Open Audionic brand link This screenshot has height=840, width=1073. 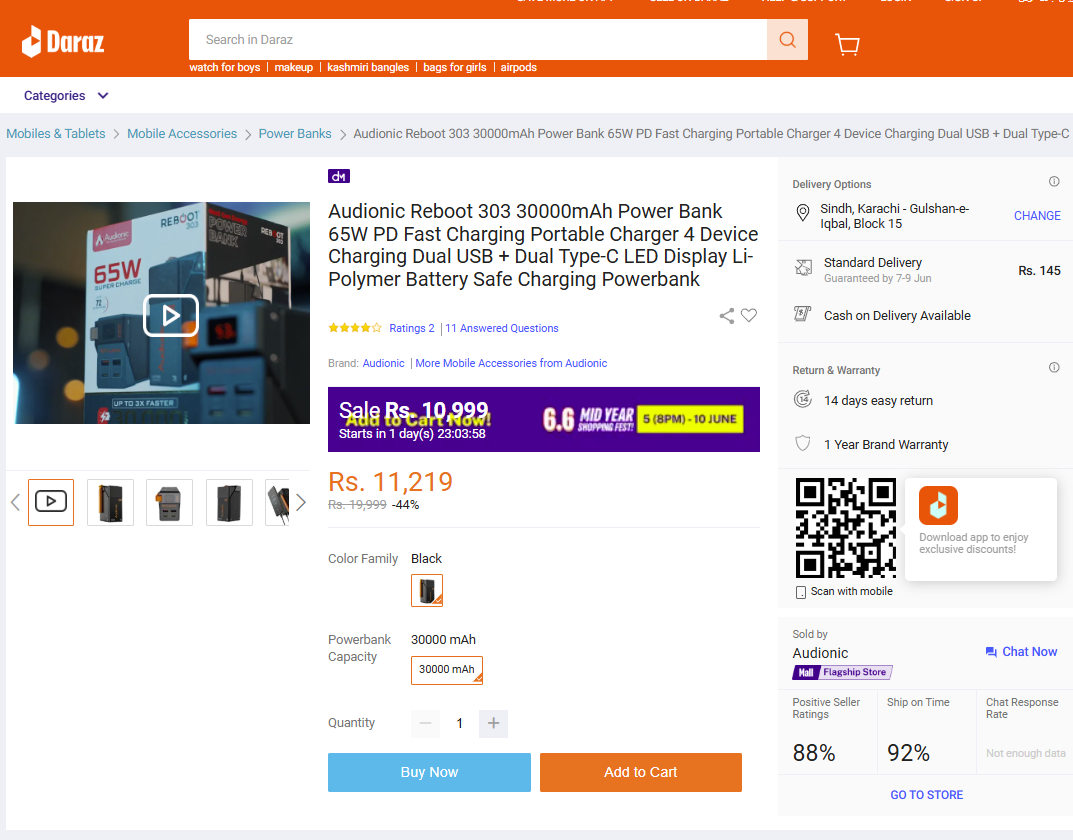(x=383, y=363)
